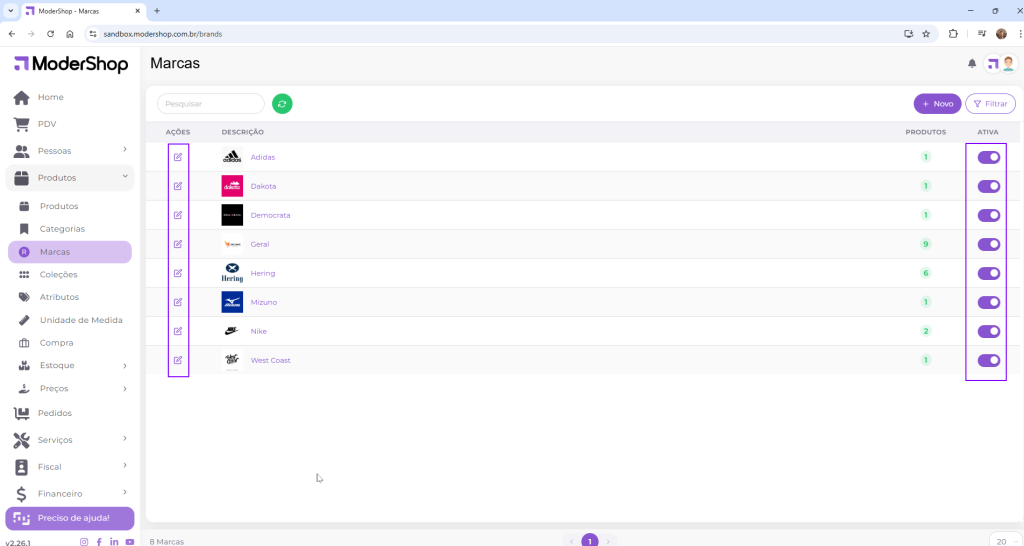The width and height of the screenshot is (1024, 546).
Task: Open Categorias in the sidebar menu
Action: coord(62,229)
